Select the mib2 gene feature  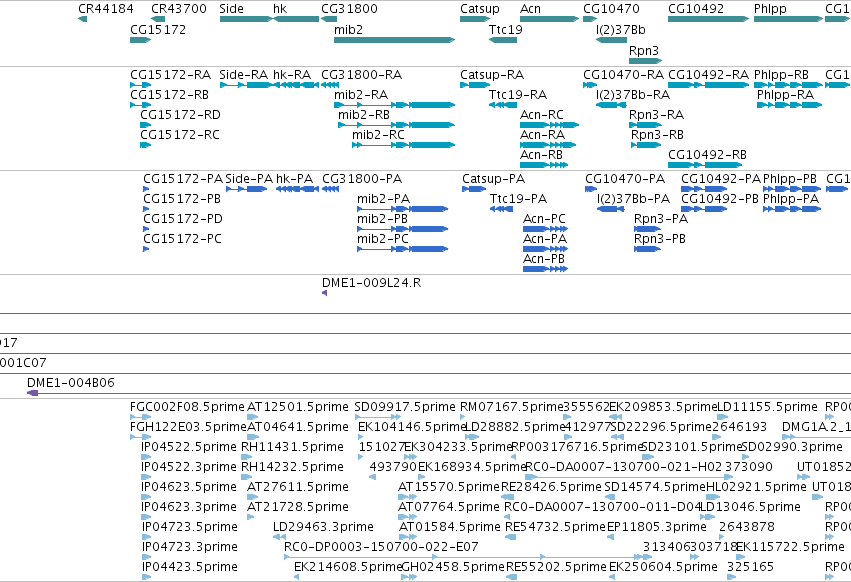[x=395, y=40]
